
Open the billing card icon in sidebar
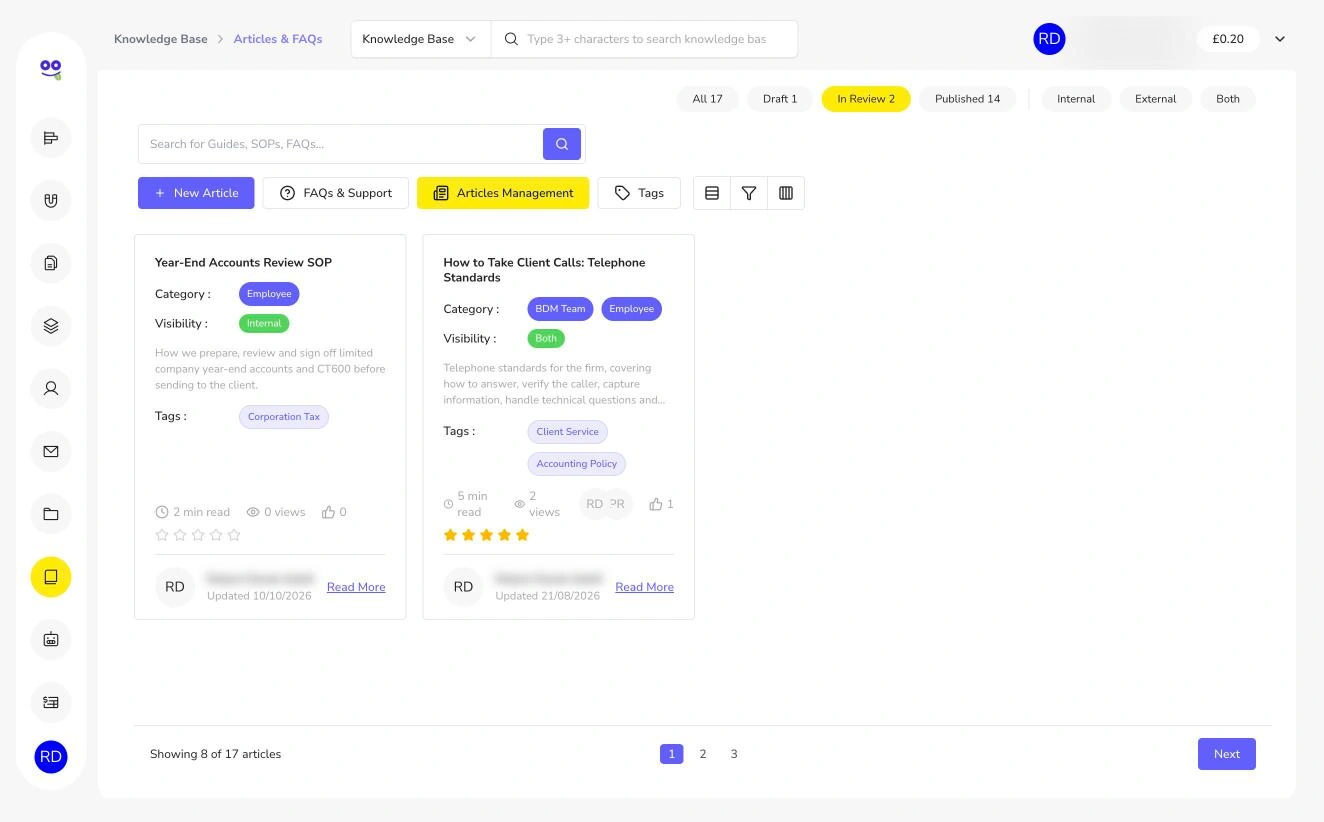pyautogui.click(x=51, y=702)
